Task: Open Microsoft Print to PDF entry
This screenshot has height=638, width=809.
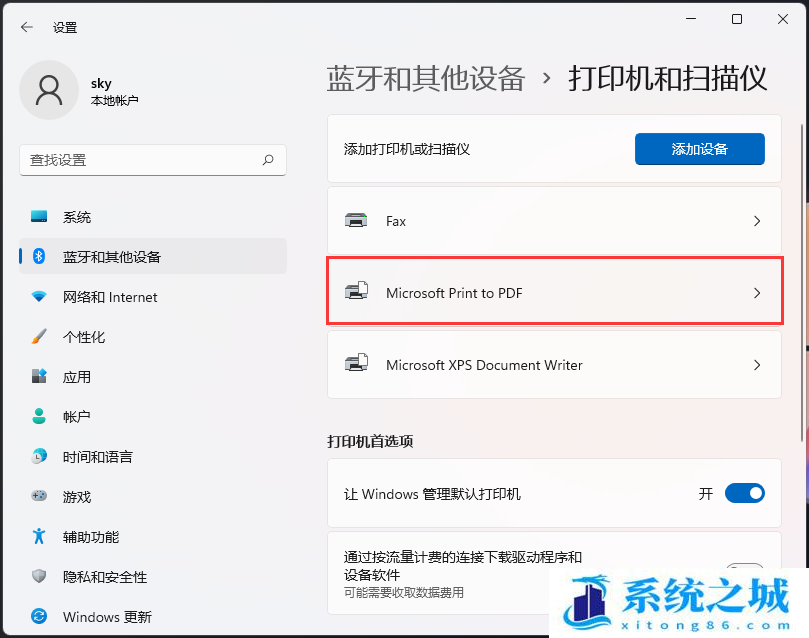Action: pyautogui.click(x=554, y=292)
